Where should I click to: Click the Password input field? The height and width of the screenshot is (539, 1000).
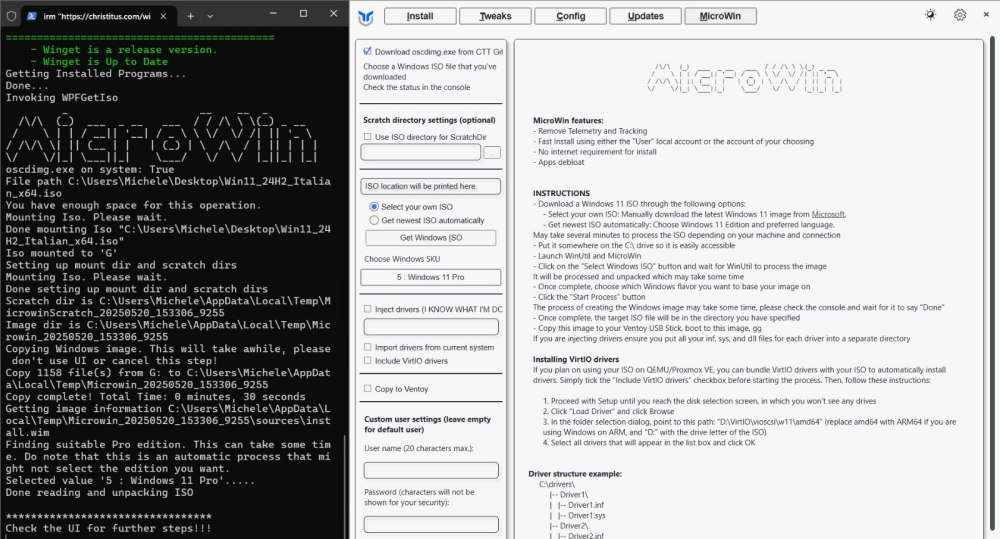pos(431,524)
